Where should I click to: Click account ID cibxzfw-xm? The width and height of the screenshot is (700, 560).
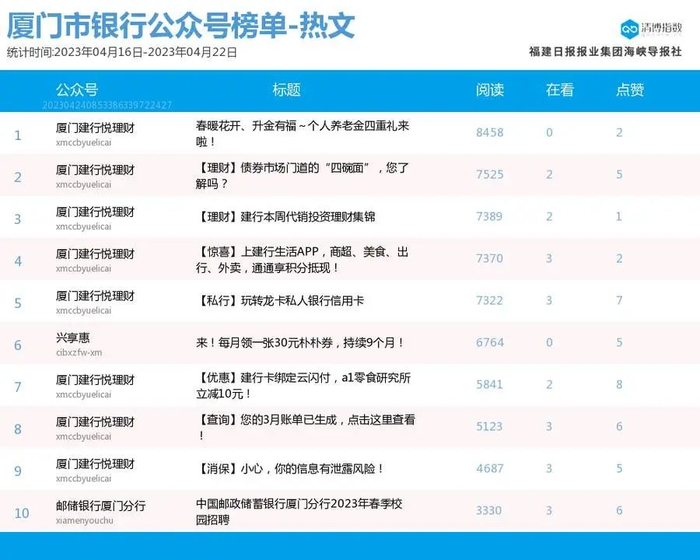coord(79,352)
